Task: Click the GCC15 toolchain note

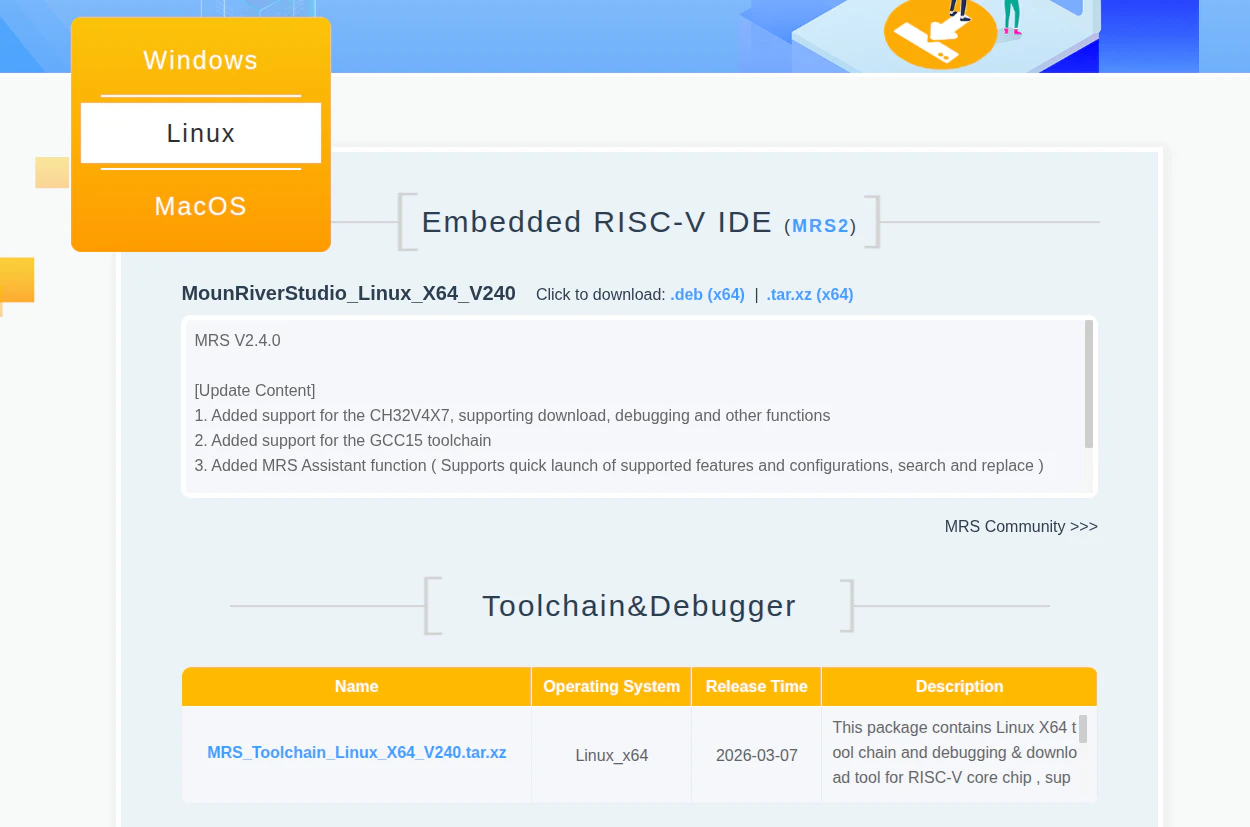Action: (x=343, y=440)
